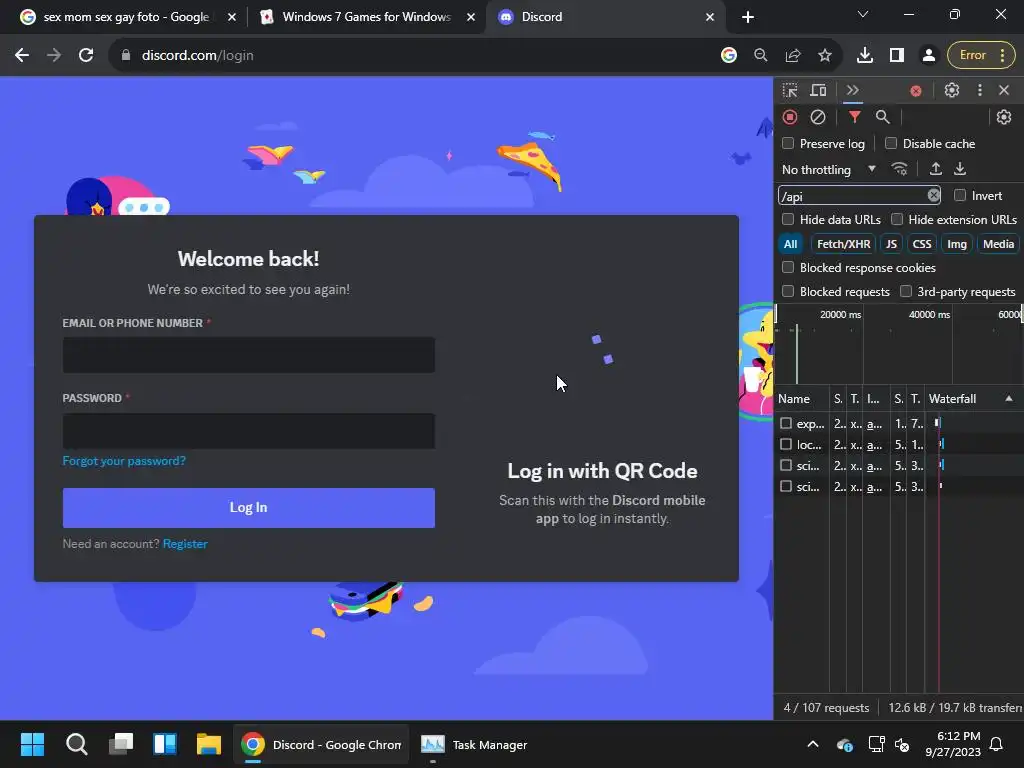Toggle the Chrome side panel icon
This screenshot has height=768, width=1024.
pyautogui.click(x=897, y=56)
